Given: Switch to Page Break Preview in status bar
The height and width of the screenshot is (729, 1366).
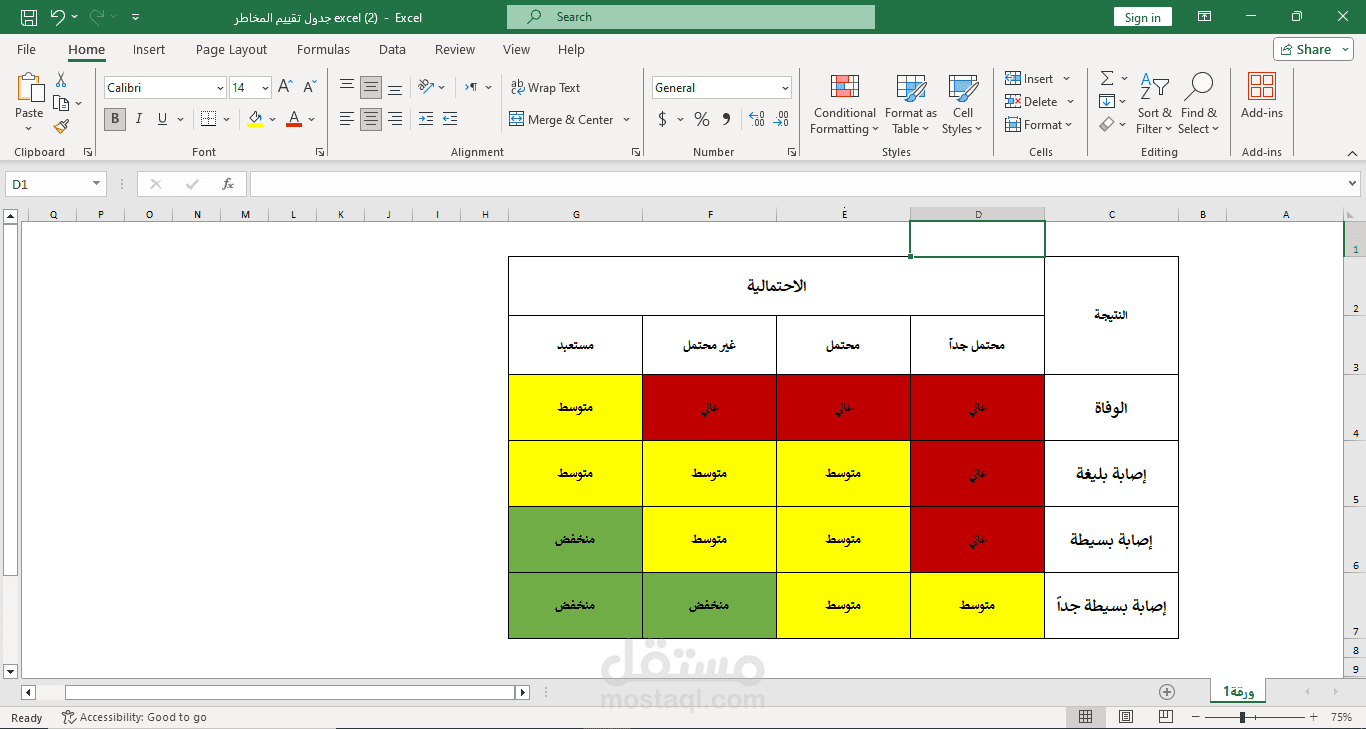Looking at the screenshot, I should coord(1166,717).
